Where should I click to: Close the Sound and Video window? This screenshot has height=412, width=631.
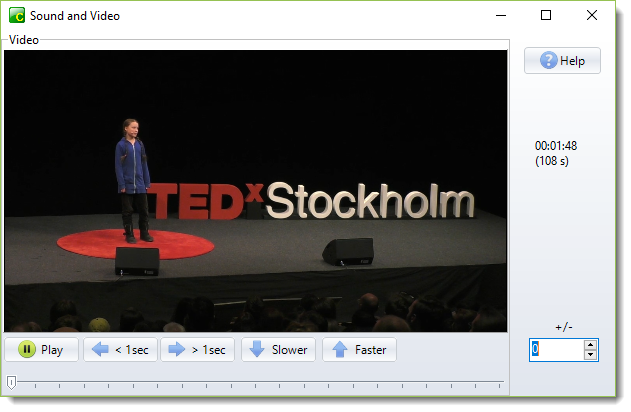[592, 15]
